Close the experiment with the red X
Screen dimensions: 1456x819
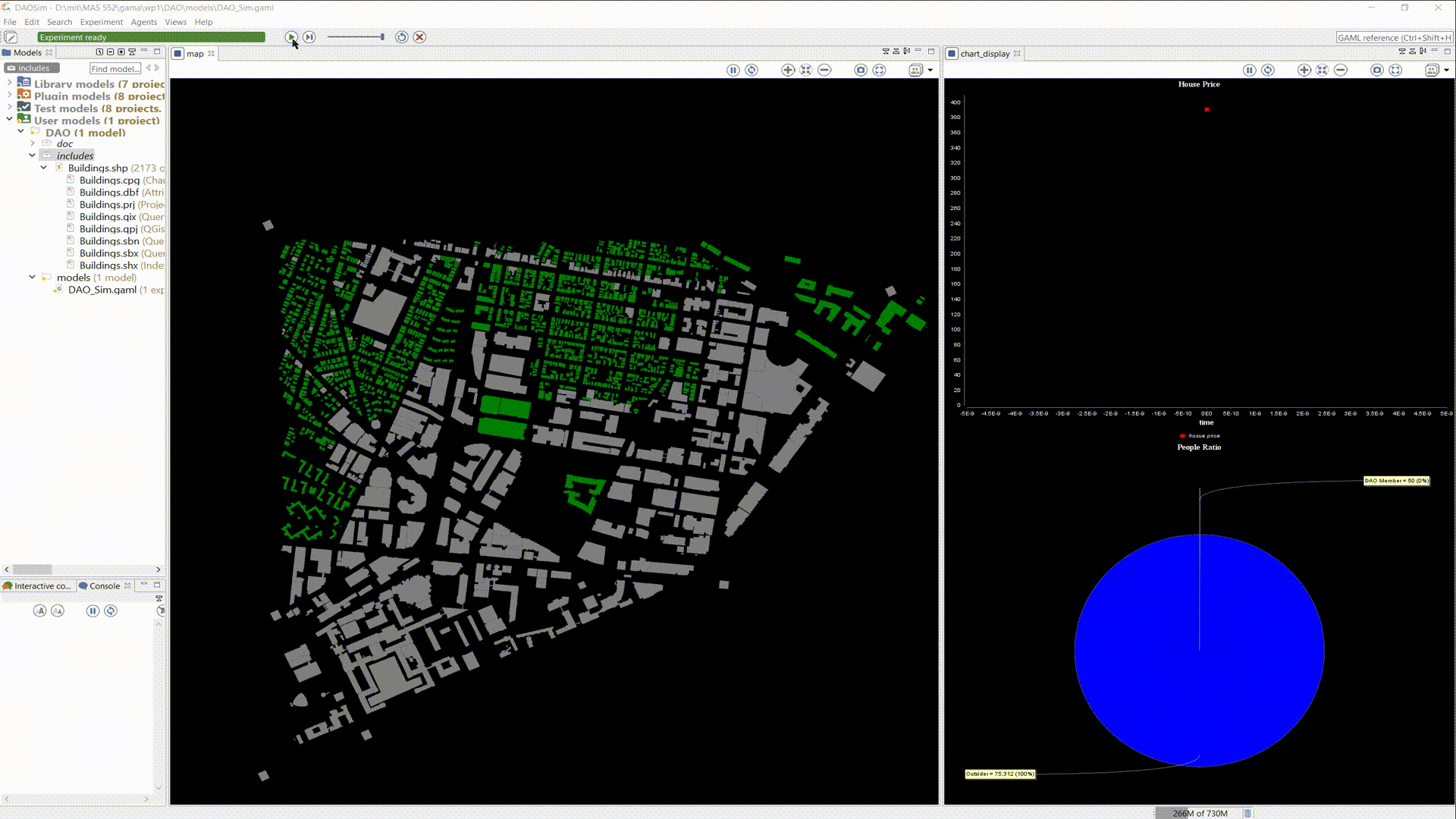tap(419, 37)
